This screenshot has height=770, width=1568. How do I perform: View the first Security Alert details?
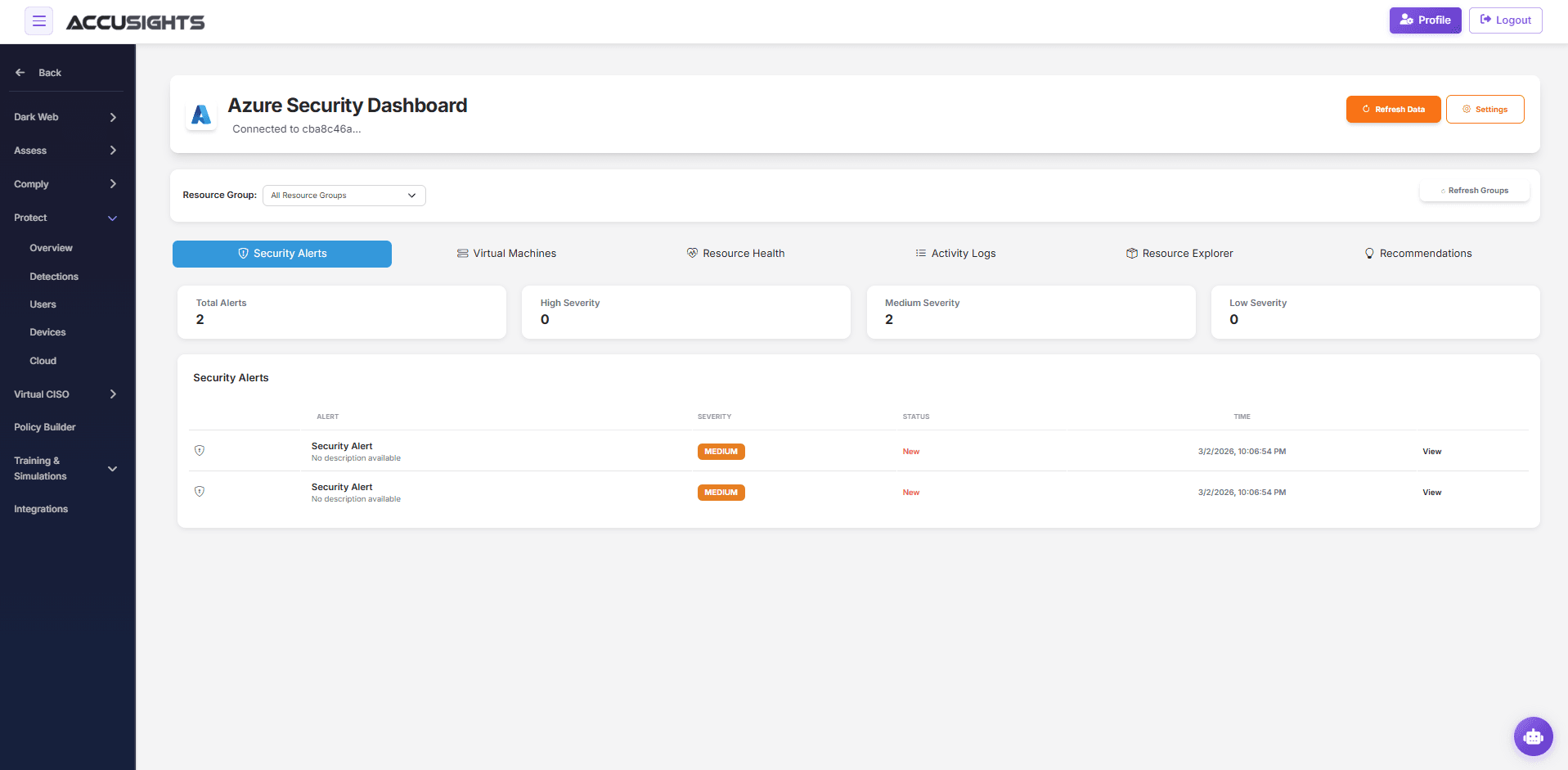tap(1431, 452)
